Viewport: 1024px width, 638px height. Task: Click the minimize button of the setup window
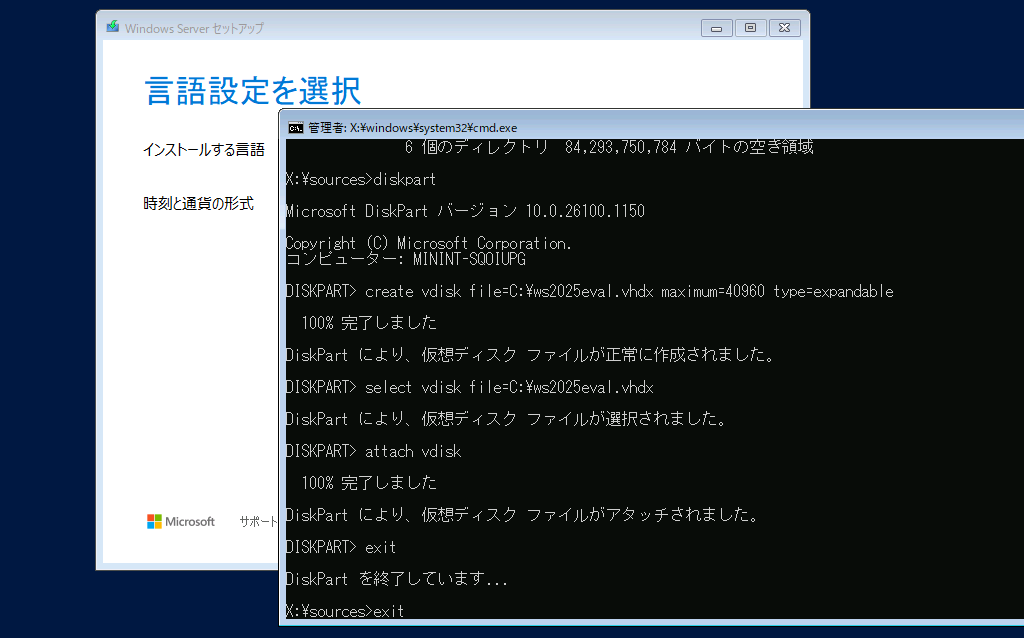tap(716, 27)
